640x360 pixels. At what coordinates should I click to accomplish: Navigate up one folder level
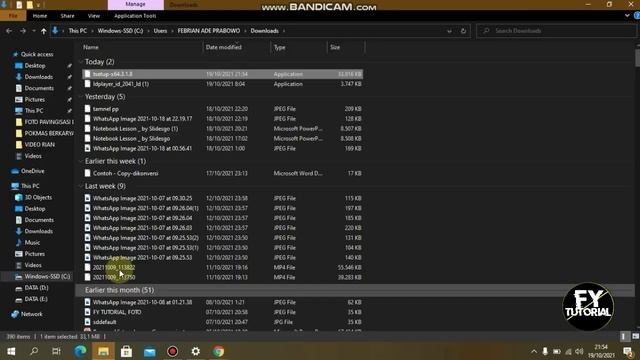(43, 31)
